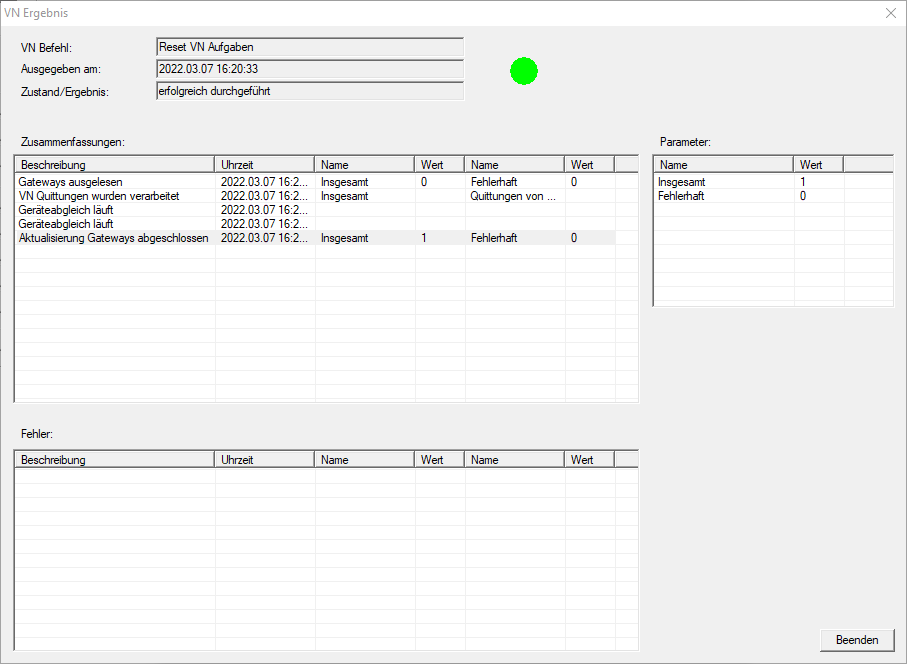Image resolution: width=907 pixels, height=664 pixels.
Task: Click the Zustand/Ergebnis result field
Action: tap(310, 91)
